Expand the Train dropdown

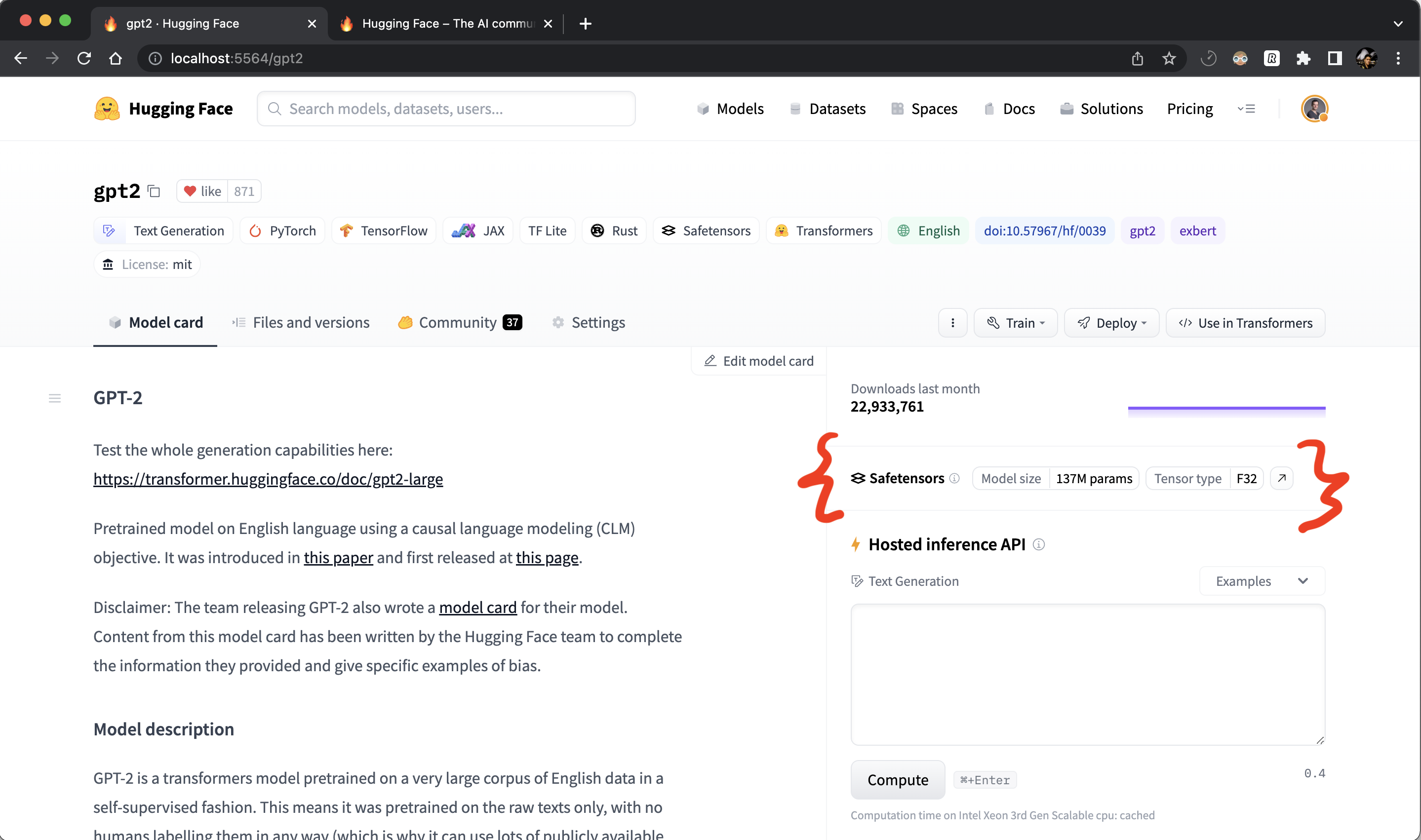click(x=1016, y=323)
